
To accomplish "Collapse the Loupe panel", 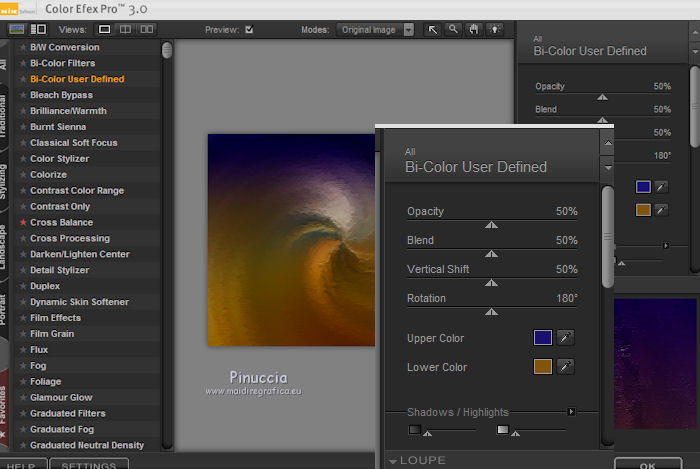I will [394, 461].
